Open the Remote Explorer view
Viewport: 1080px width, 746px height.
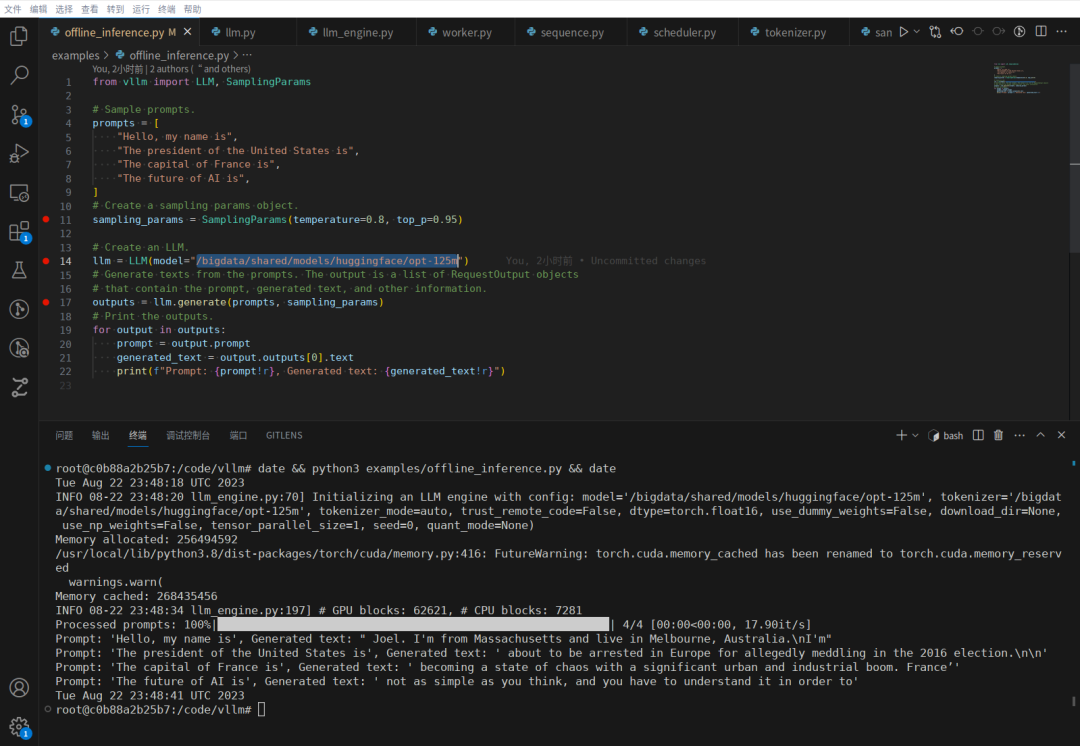coord(19,193)
